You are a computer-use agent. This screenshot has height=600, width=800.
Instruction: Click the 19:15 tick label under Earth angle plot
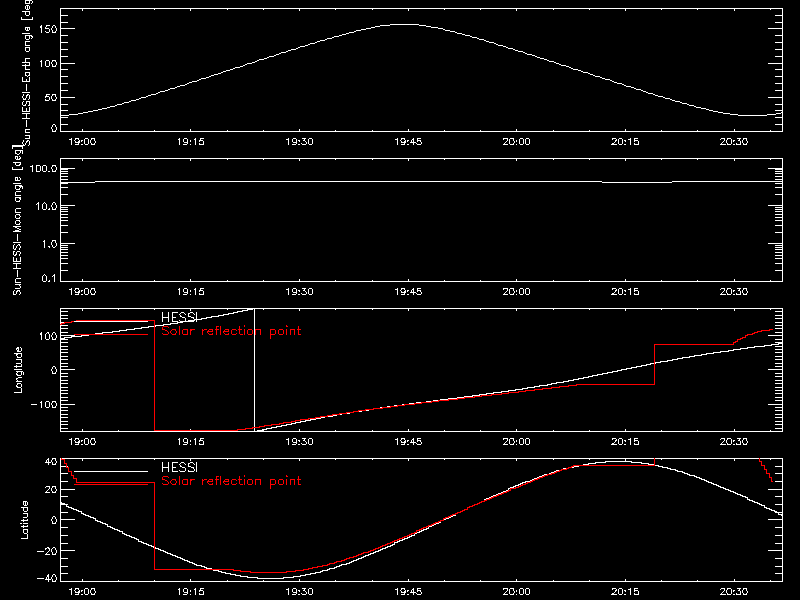[x=191, y=142]
